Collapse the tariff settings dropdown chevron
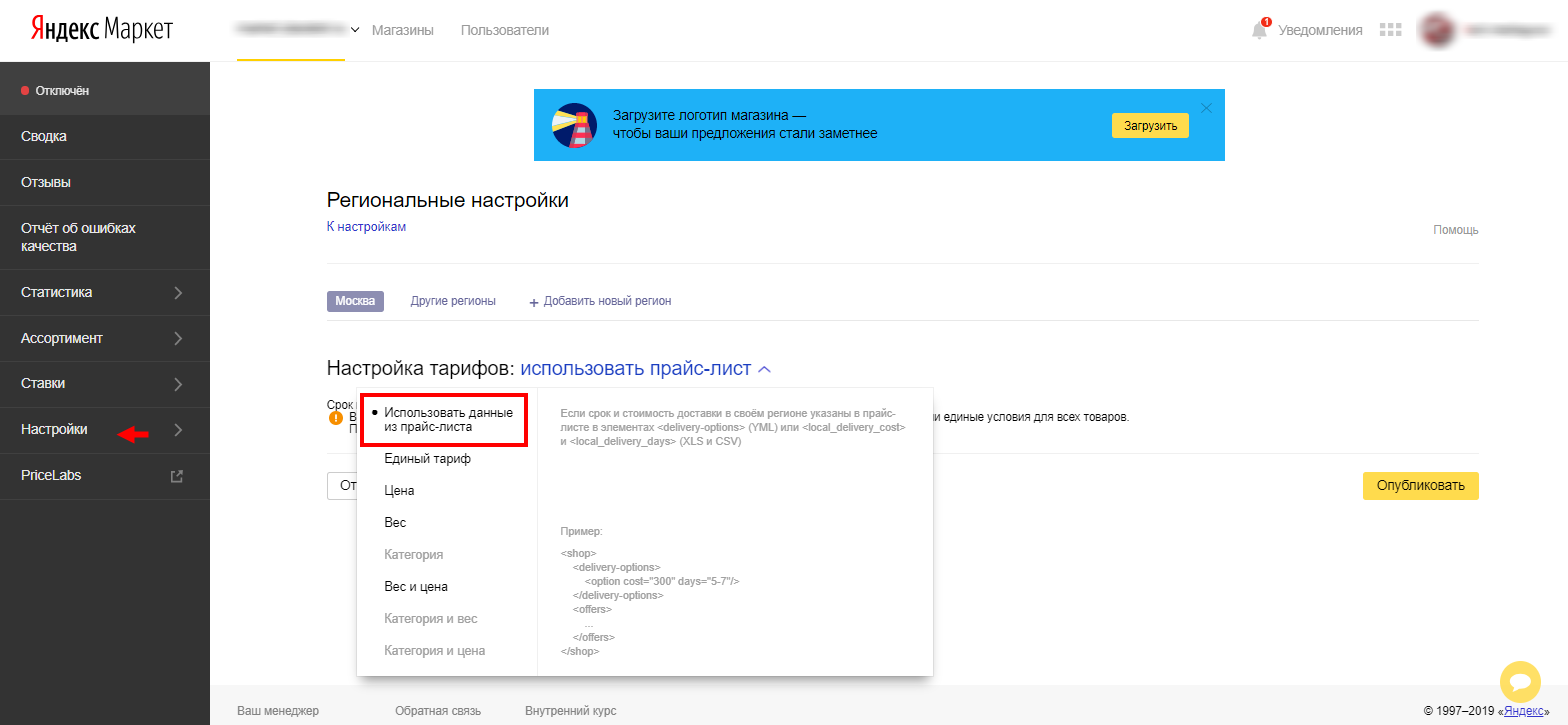 click(765, 369)
